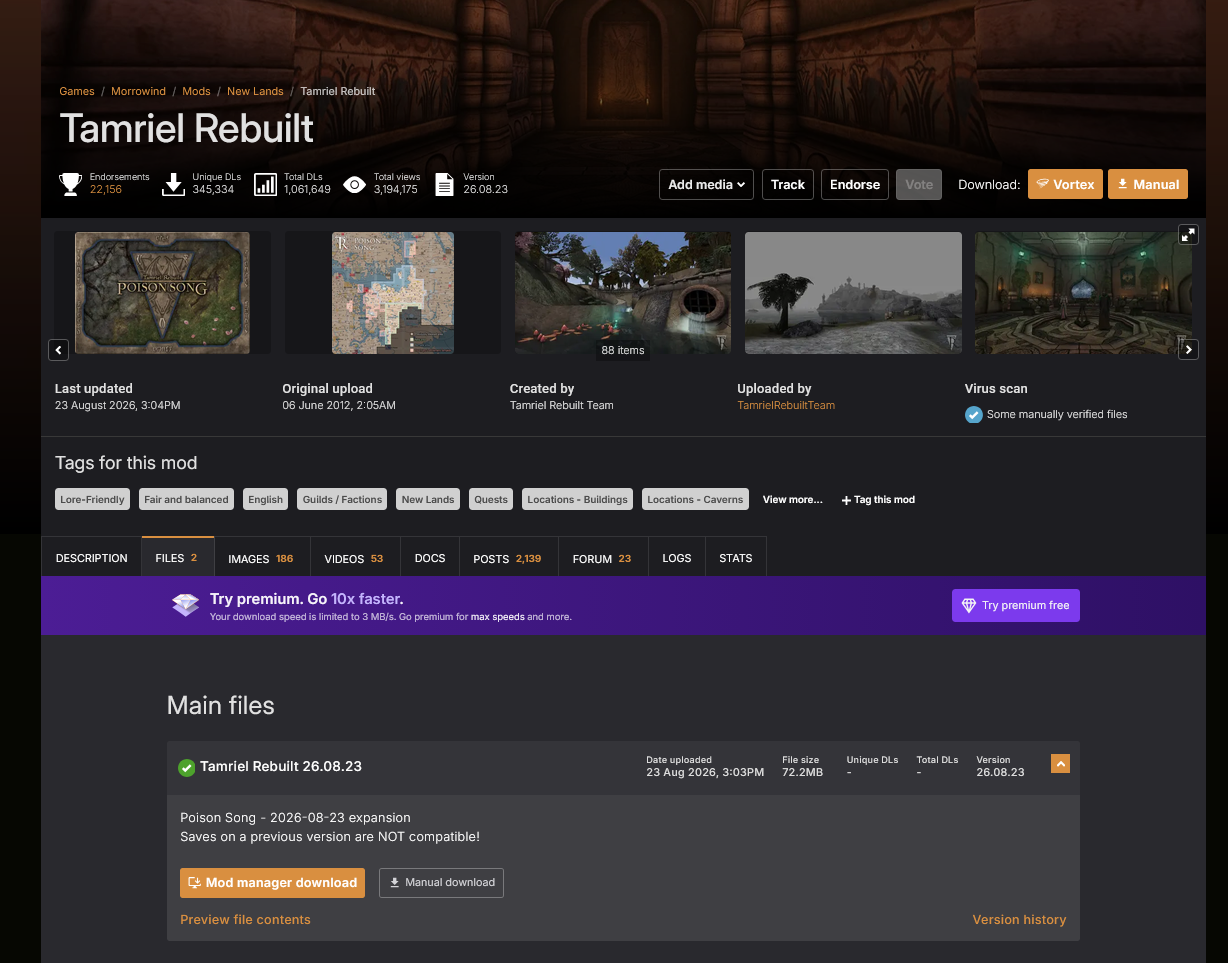Click the Fair and balanced tag
This screenshot has height=963, width=1228.
[x=186, y=499]
